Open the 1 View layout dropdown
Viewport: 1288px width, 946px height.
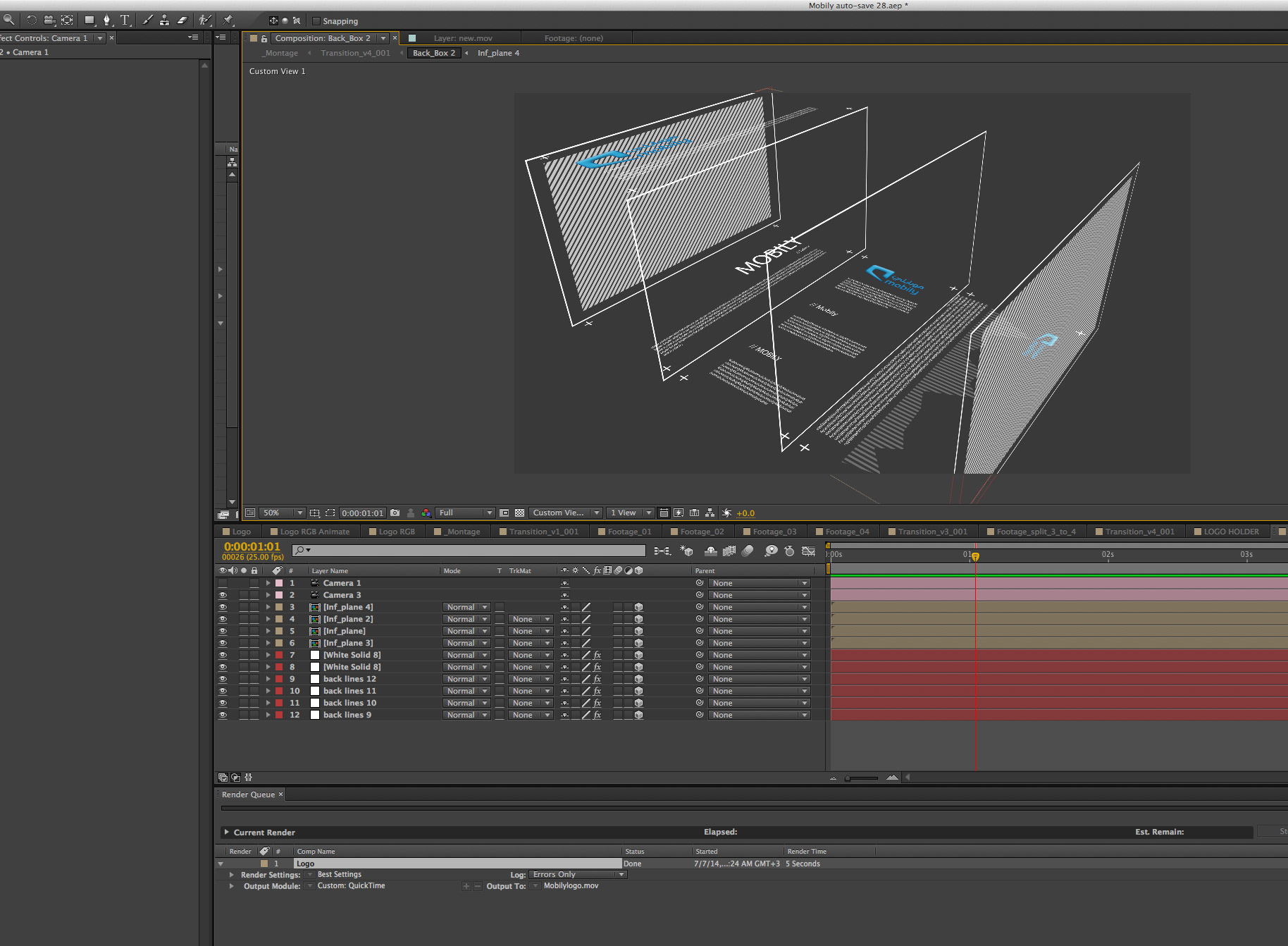click(631, 512)
